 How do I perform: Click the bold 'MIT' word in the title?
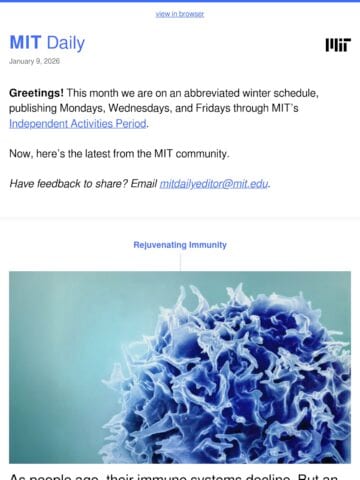(x=25, y=43)
